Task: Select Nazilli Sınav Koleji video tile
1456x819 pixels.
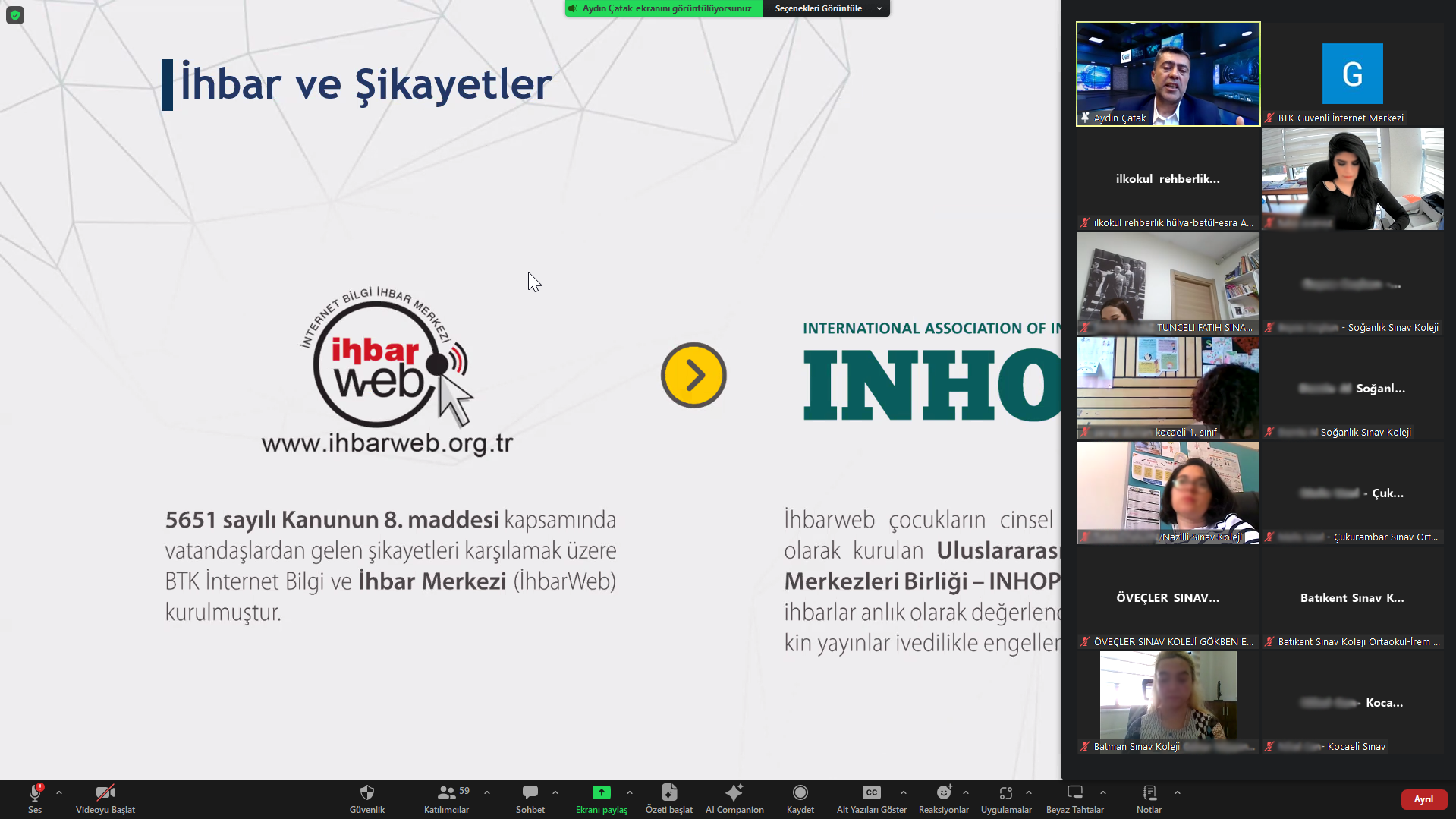Action: 1168,493
